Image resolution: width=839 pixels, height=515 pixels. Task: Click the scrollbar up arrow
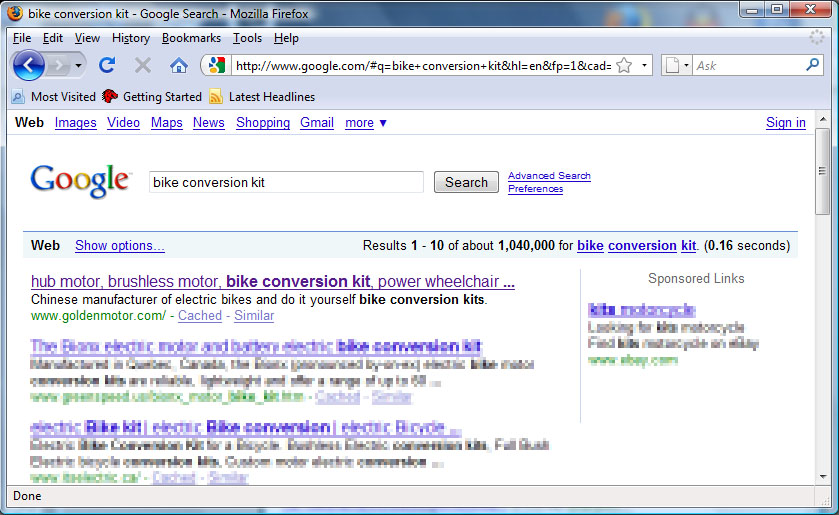(822, 119)
